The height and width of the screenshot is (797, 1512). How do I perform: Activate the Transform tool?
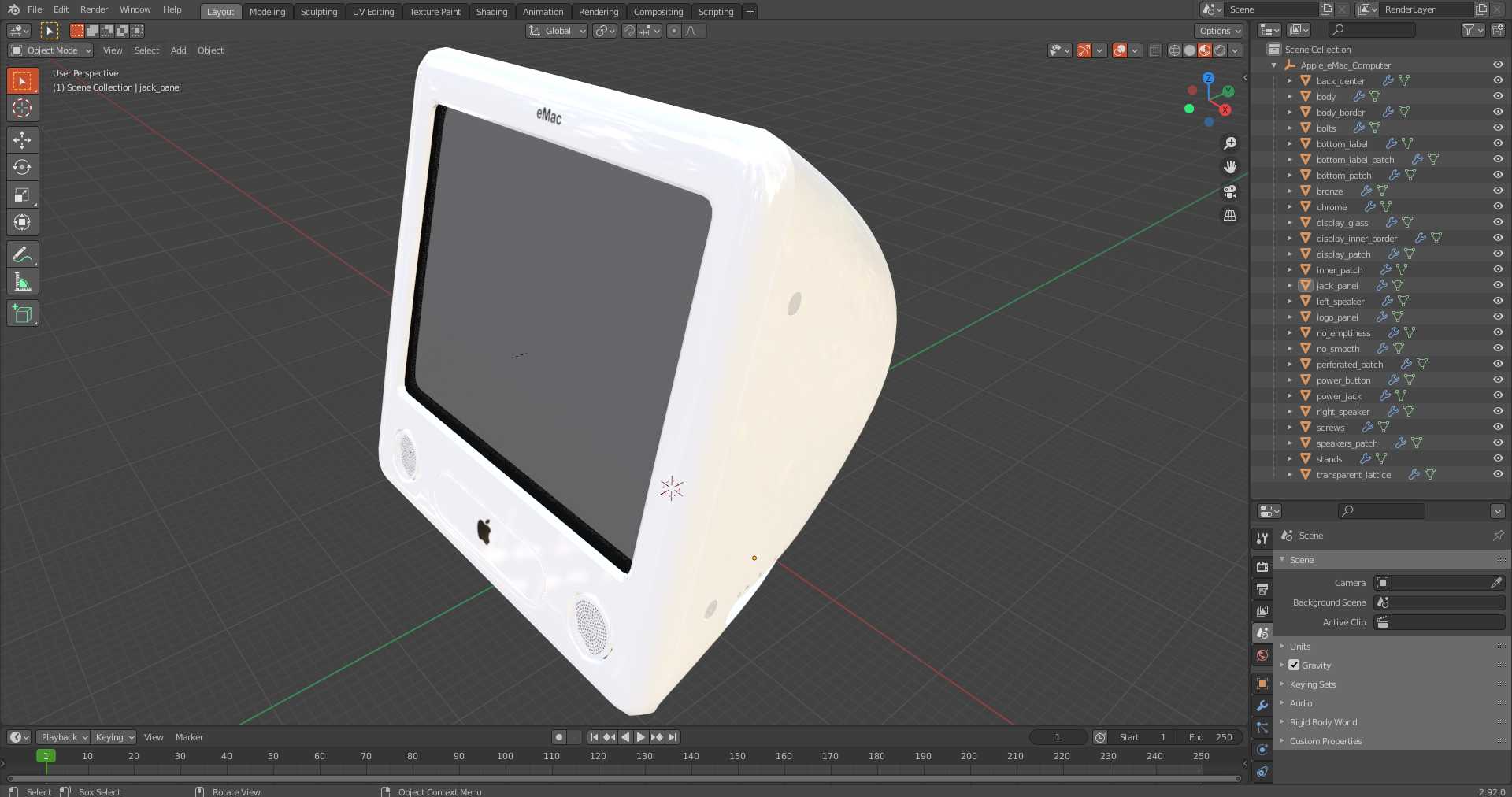[x=22, y=223]
